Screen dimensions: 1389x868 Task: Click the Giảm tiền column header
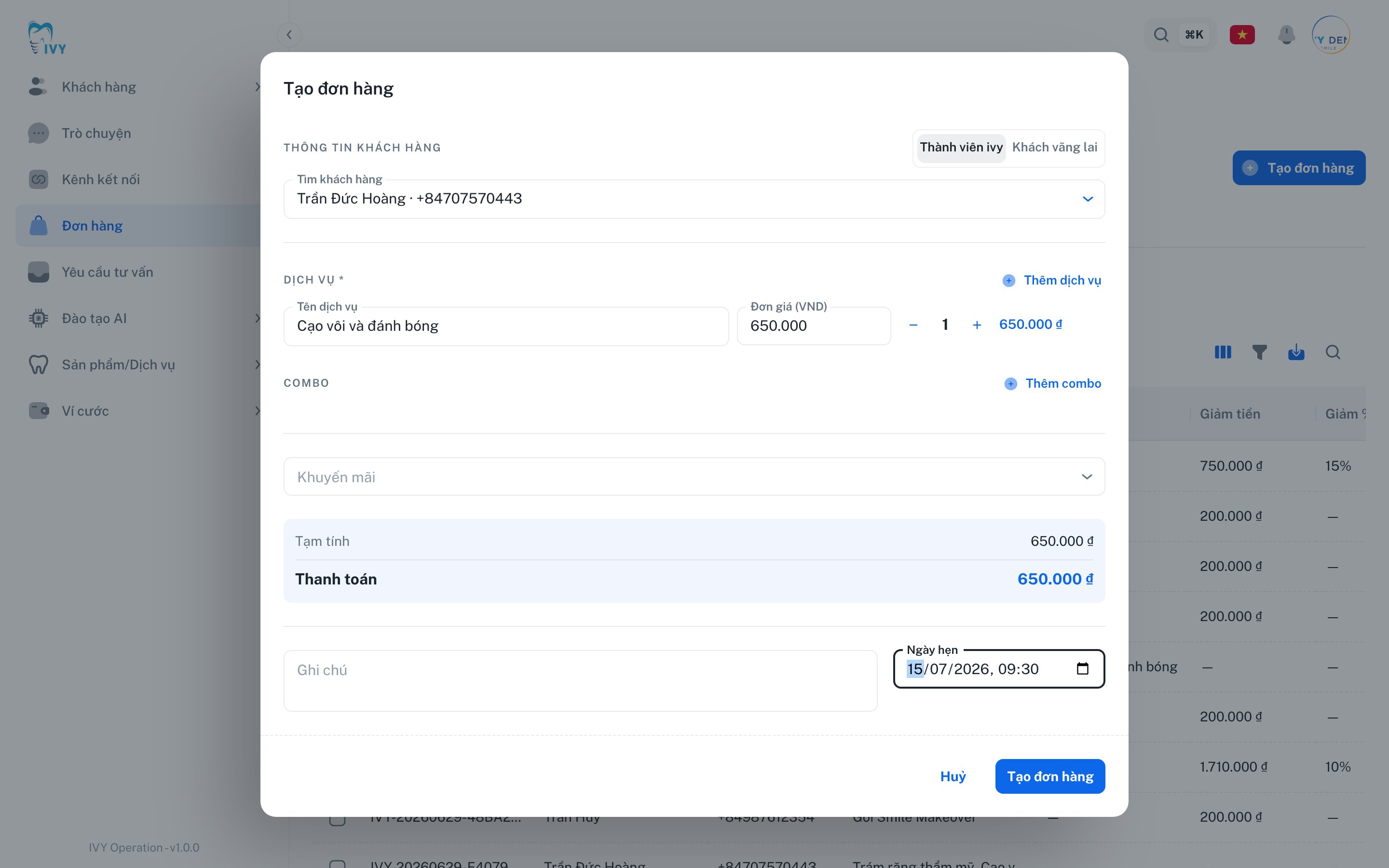point(1229,414)
